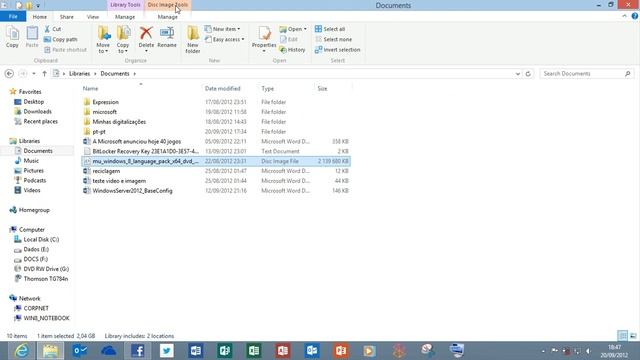The width and height of the screenshot is (640, 360).
Task: Open the Library Tools tab
Action: pyautogui.click(x=125, y=5)
